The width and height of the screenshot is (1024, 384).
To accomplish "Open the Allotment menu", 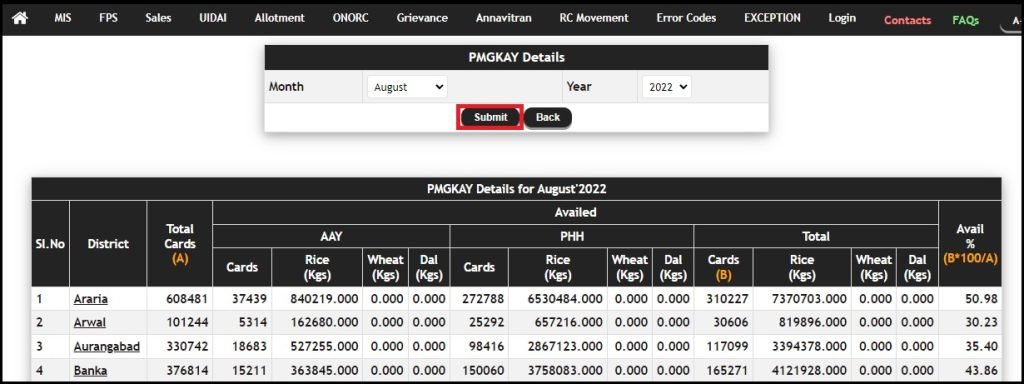I will tap(280, 18).
